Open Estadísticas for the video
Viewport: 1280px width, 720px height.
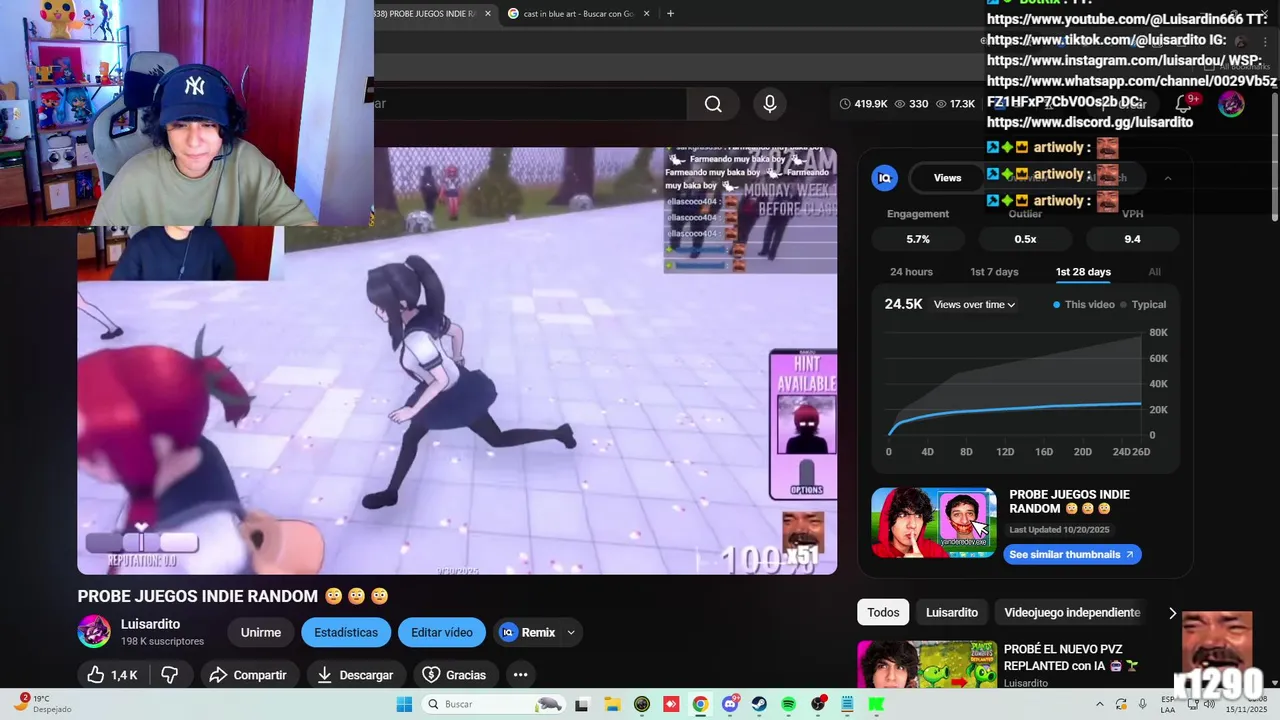pyautogui.click(x=346, y=632)
